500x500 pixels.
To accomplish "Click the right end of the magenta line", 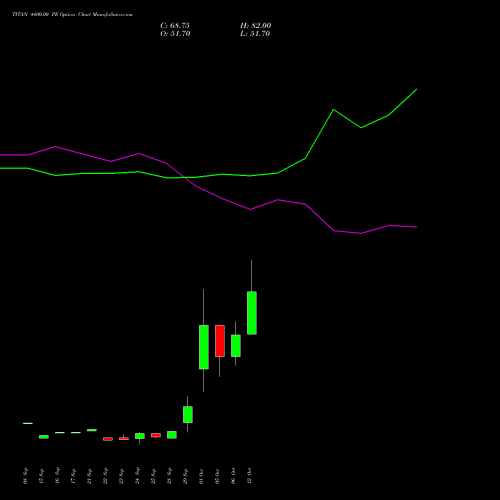I will coord(416,227).
